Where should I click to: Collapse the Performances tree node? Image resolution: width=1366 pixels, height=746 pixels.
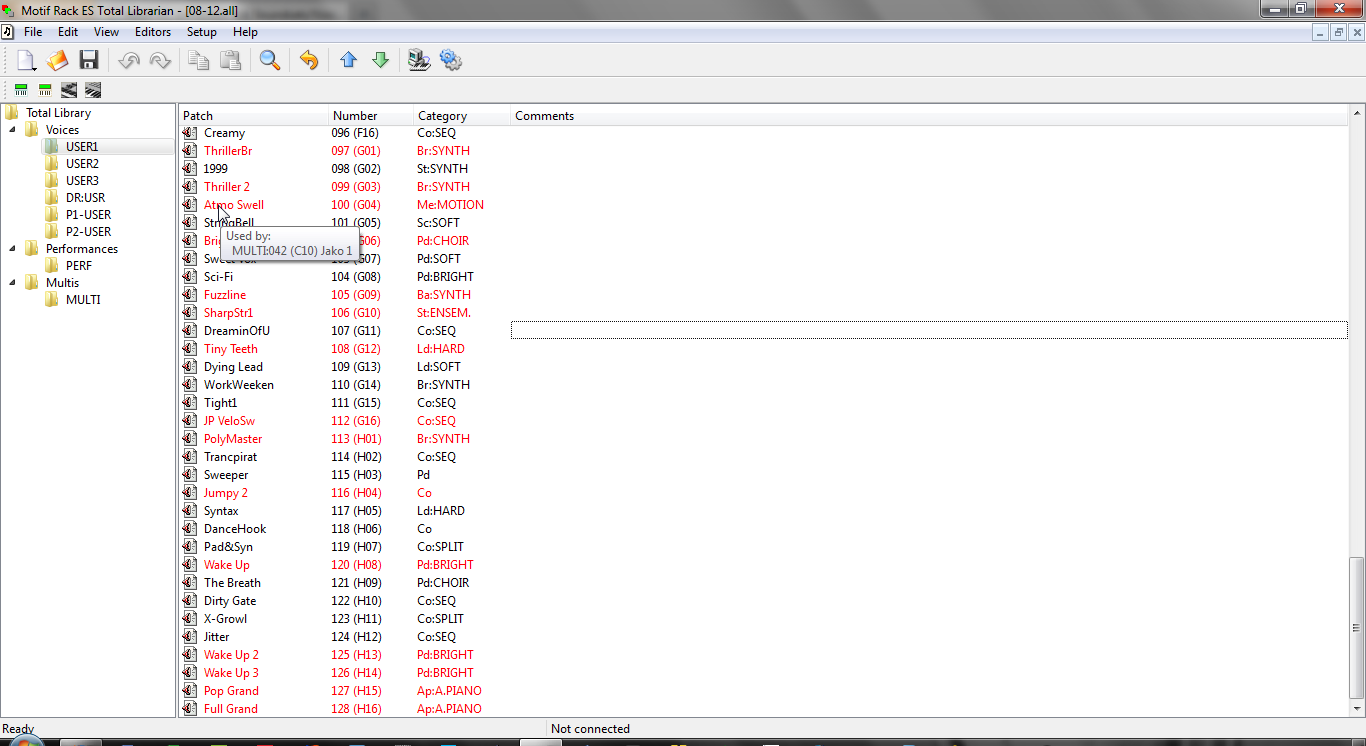point(13,249)
